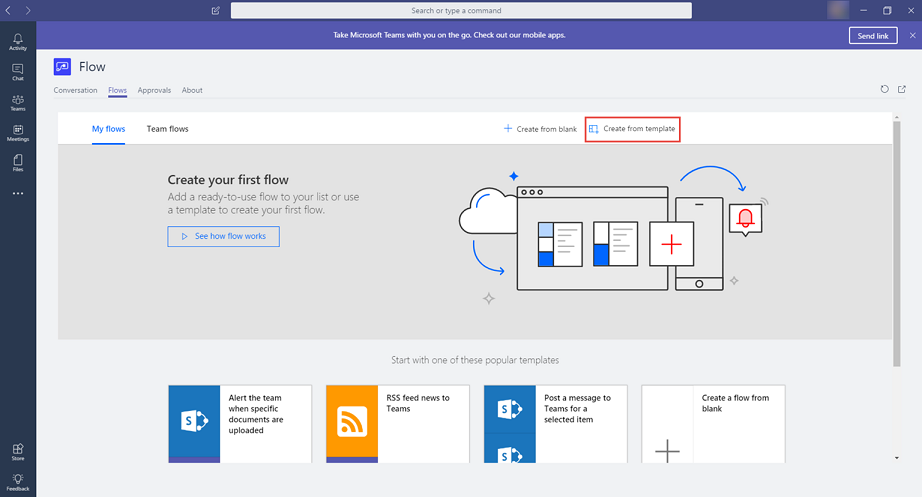Open Flow in browser via pop-out icon
This screenshot has height=497, width=922.
click(902, 90)
